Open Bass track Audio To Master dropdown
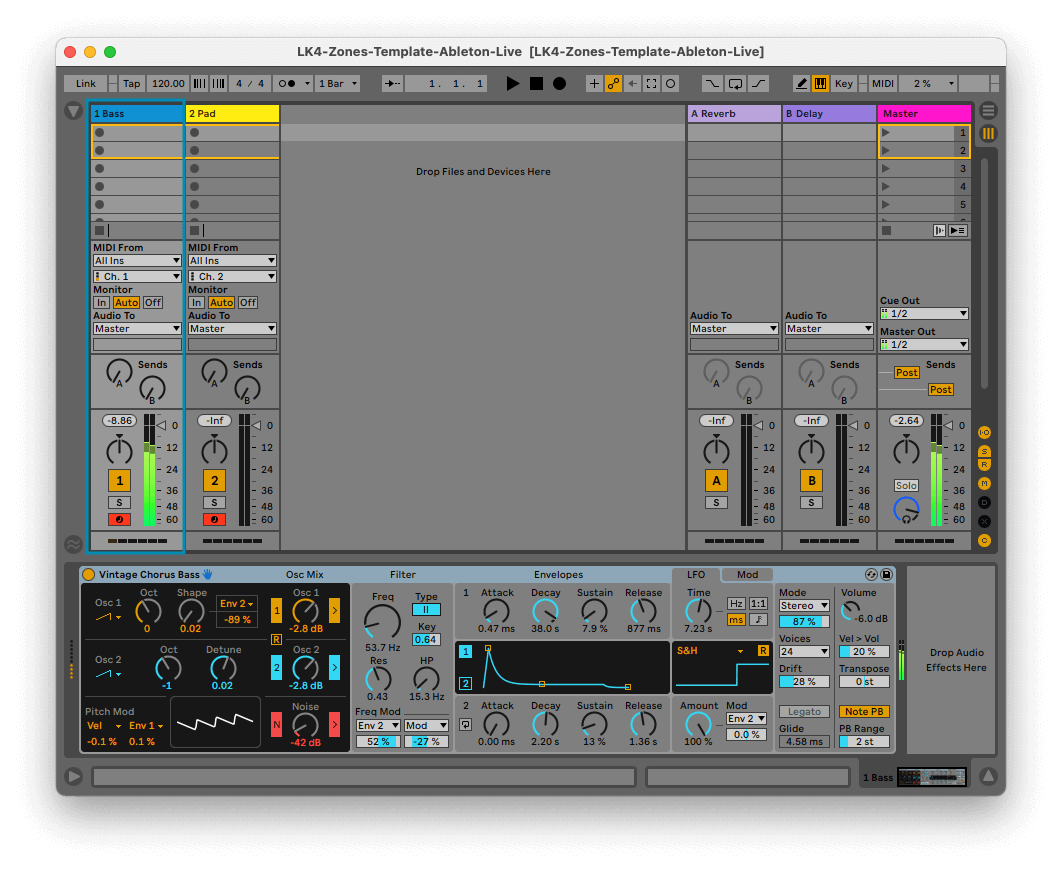The width and height of the screenshot is (1062, 870). [x=137, y=328]
